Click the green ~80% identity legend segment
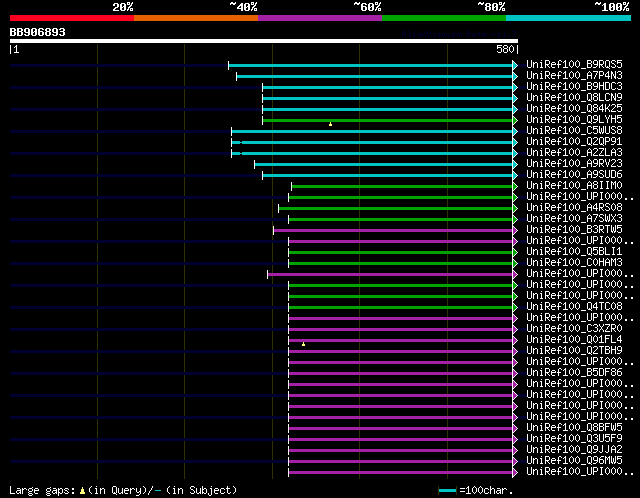The image size is (640, 498). 444,18
